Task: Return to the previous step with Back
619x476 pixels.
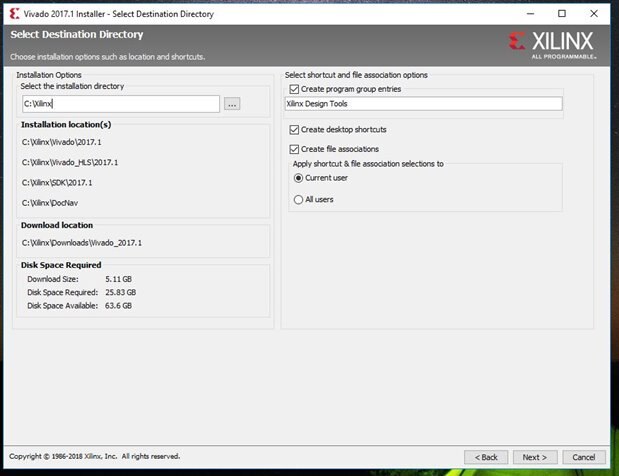Action: pyautogui.click(x=486, y=457)
